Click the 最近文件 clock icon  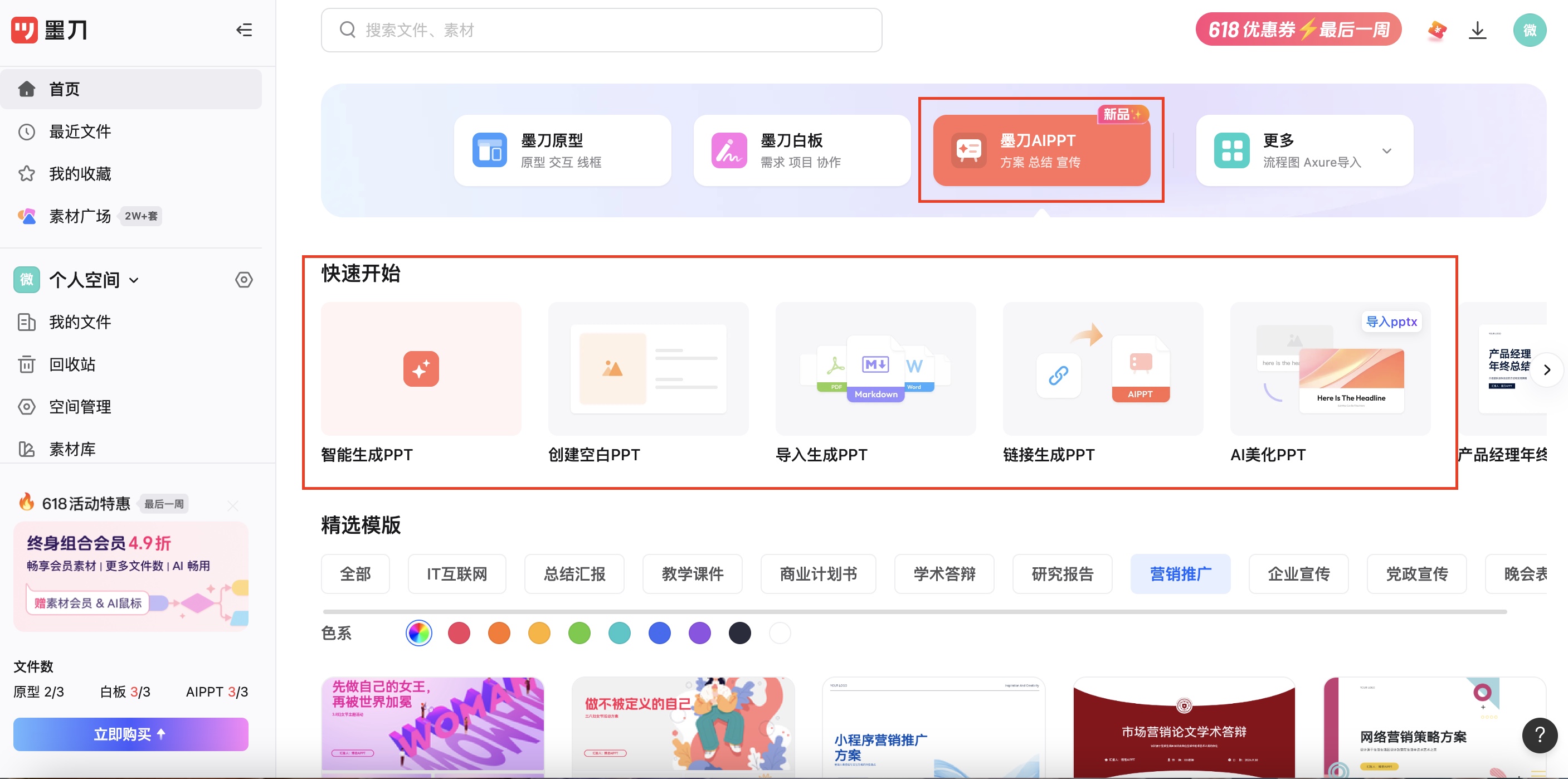[27, 132]
